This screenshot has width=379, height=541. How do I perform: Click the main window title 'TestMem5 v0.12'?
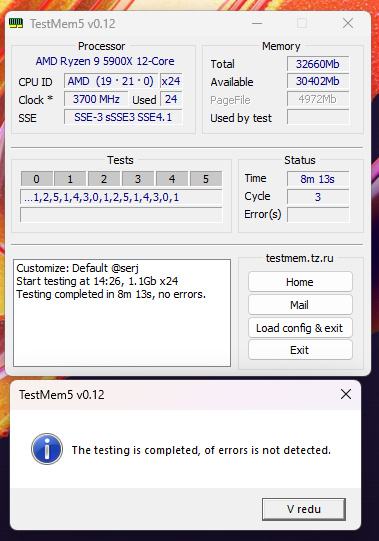72,24
